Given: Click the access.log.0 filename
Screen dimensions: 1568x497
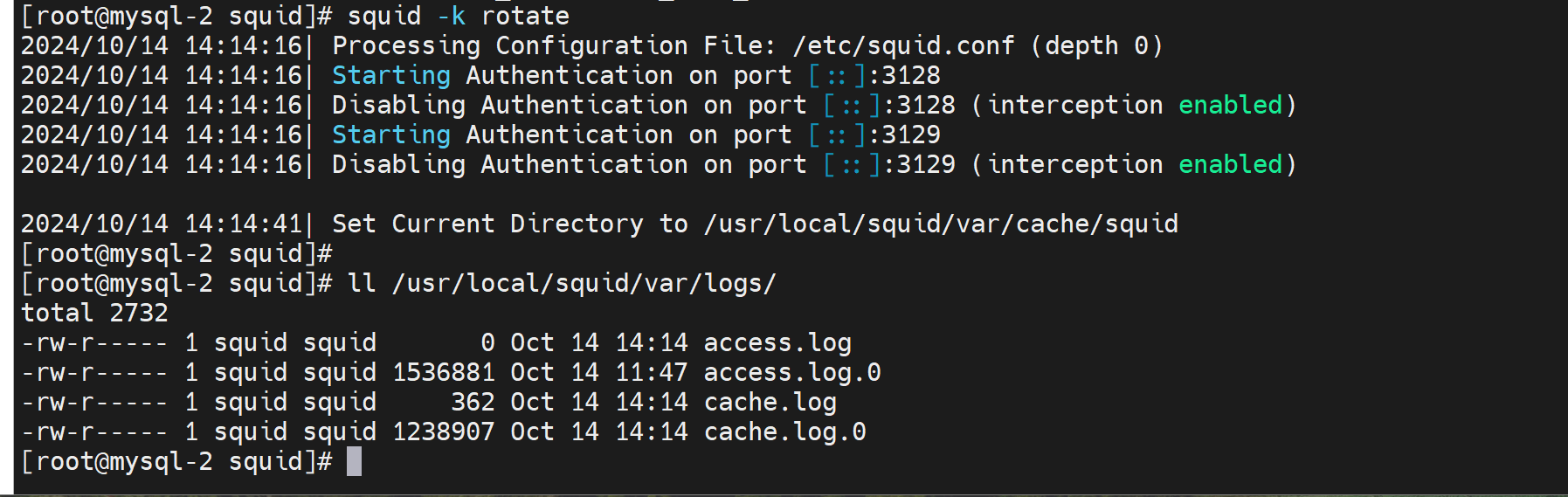Looking at the screenshot, I should [791, 372].
